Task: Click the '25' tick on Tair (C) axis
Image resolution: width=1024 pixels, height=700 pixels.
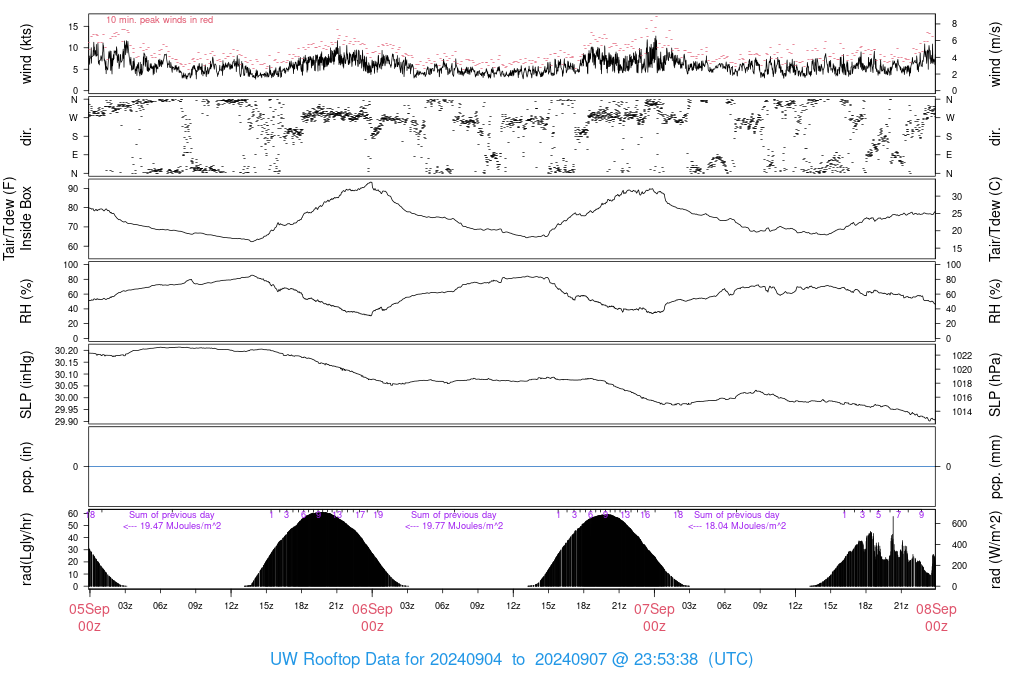Action: [957, 214]
